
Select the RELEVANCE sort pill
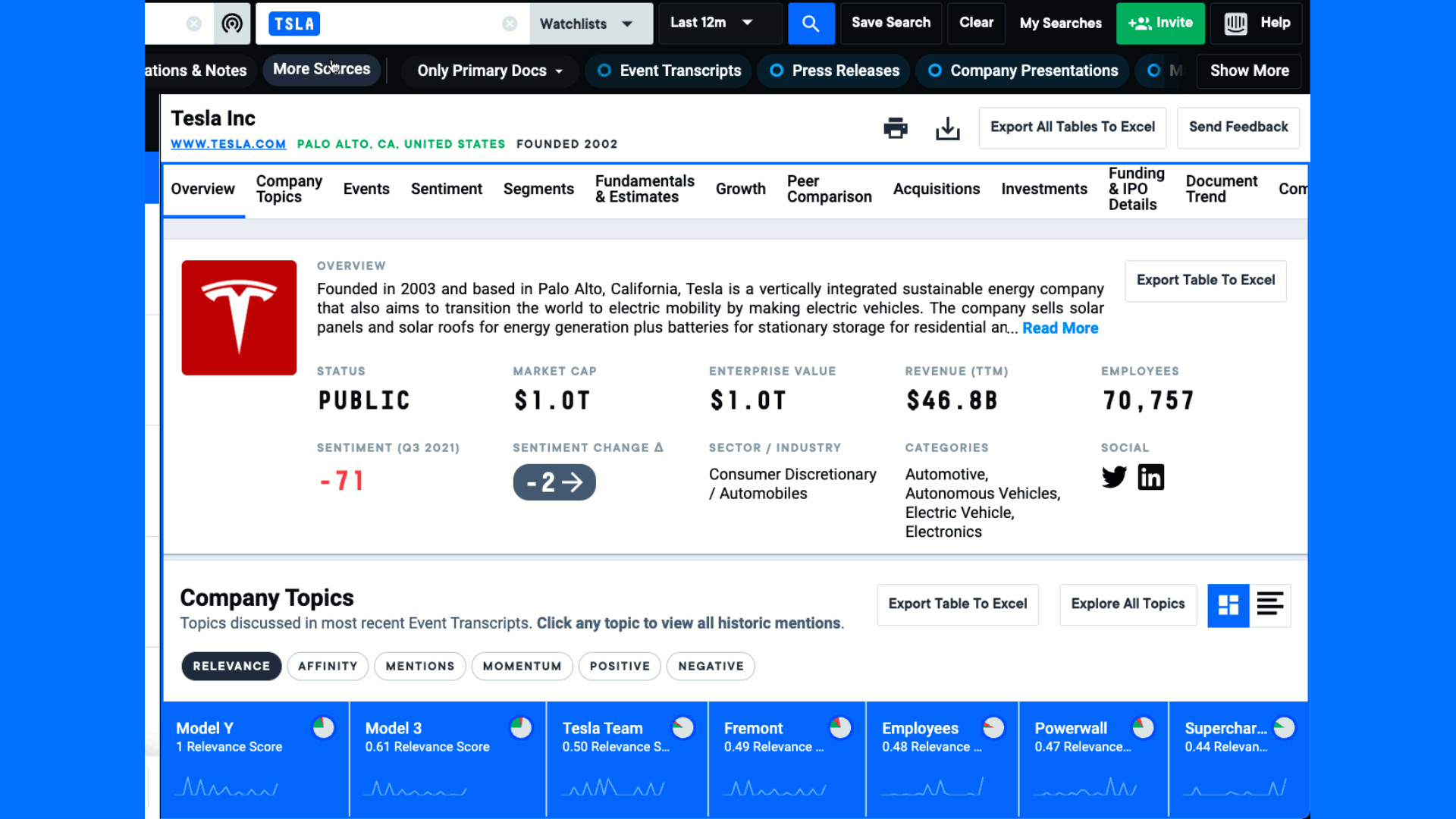(231, 667)
